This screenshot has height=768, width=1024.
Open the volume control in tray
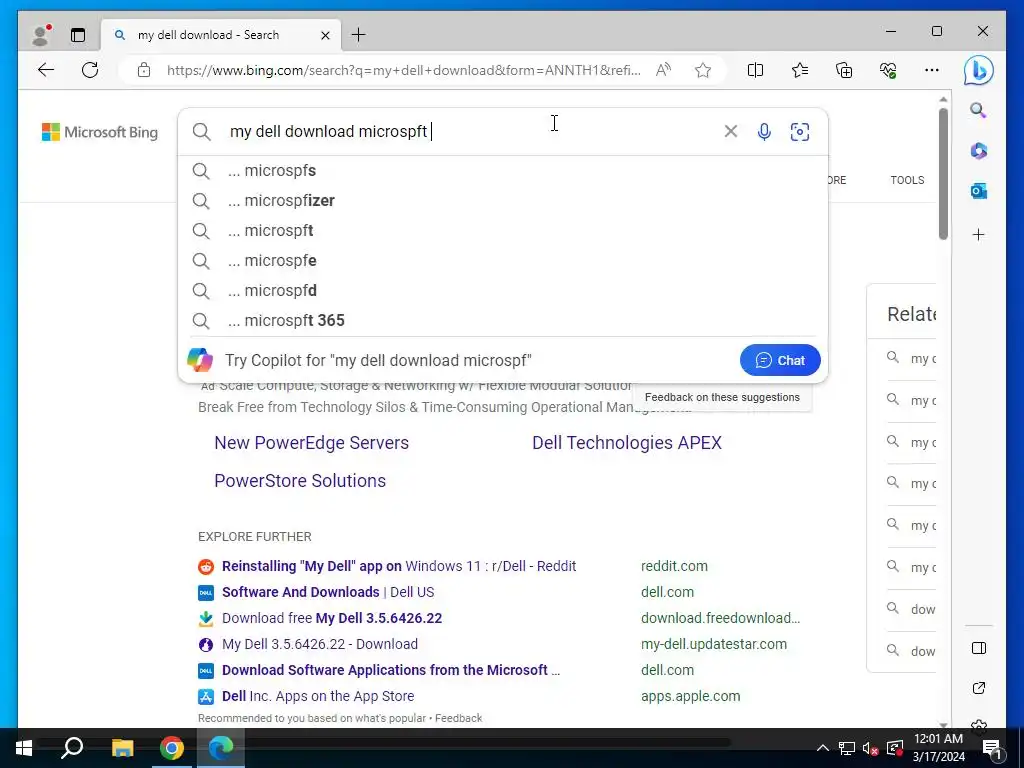(870, 748)
